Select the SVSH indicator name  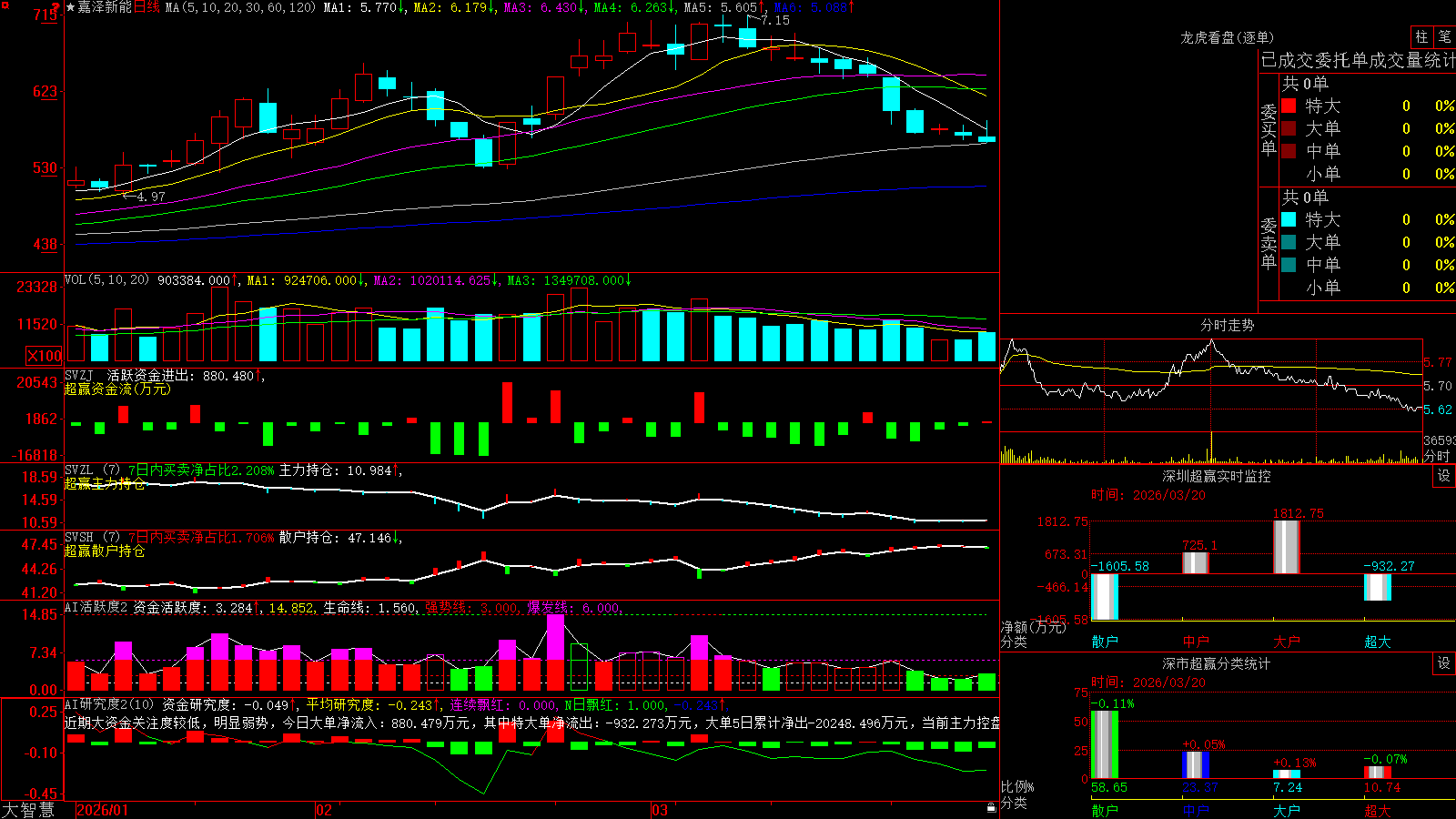[78, 538]
